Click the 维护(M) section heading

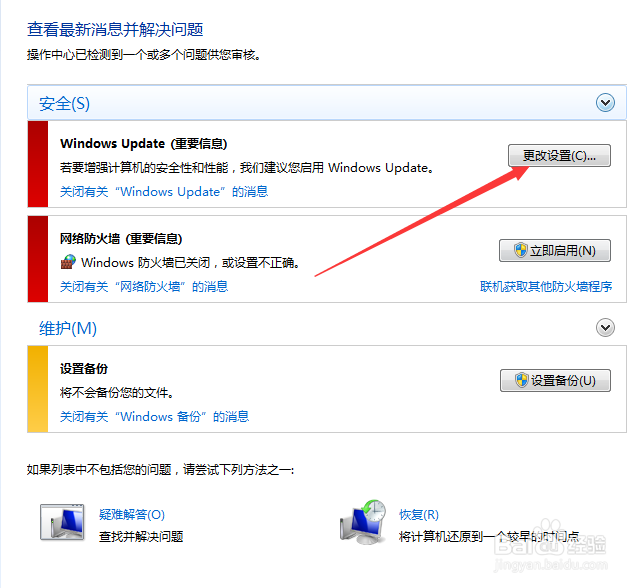click(x=68, y=328)
